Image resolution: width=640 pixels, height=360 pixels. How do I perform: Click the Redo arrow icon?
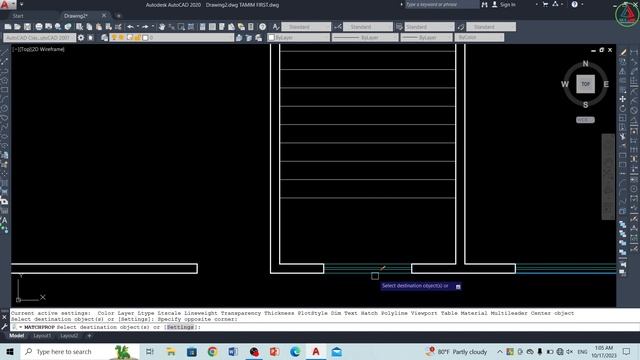coord(145,27)
